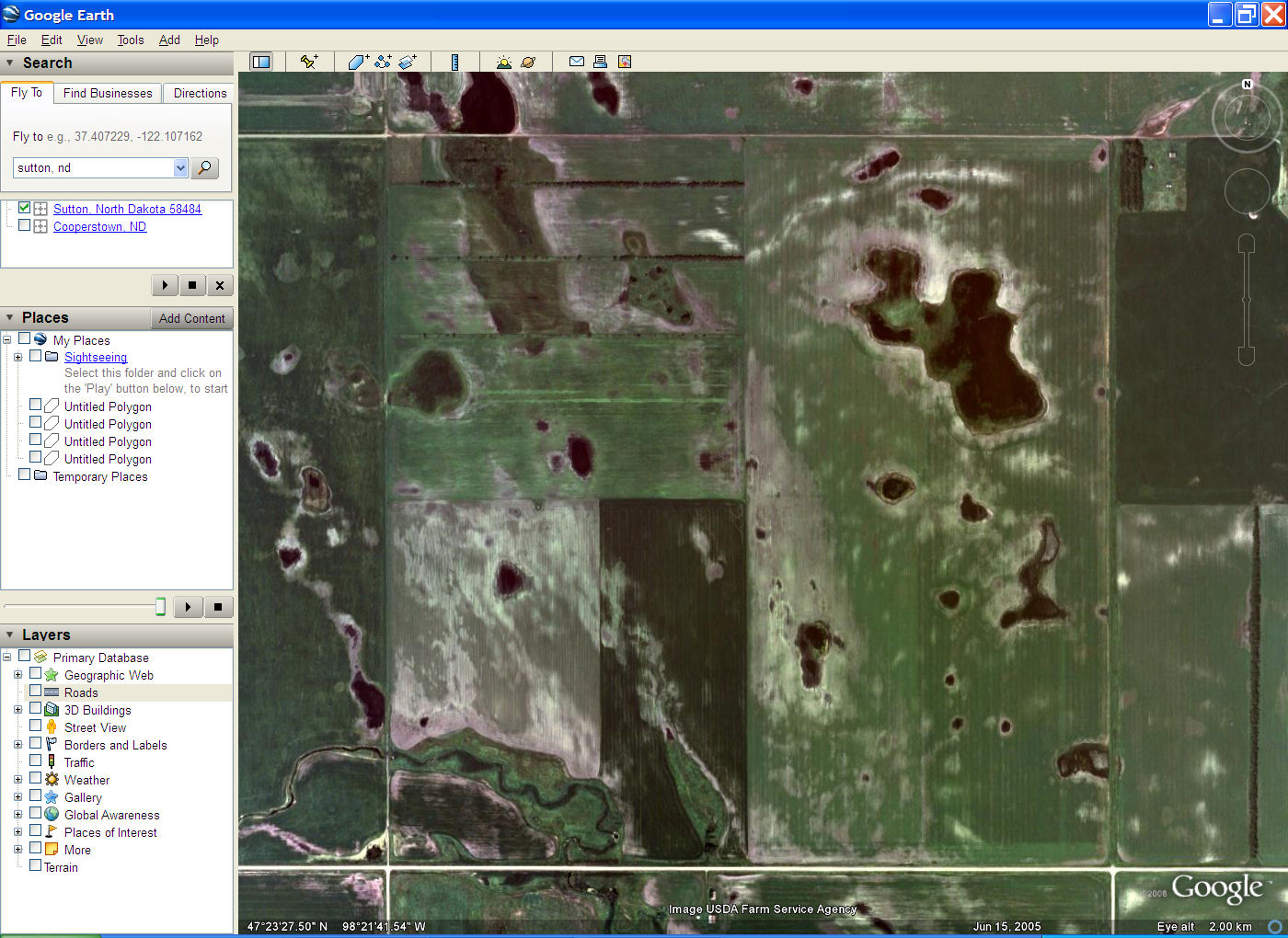Viewport: 1288px width, 938px height.
Task: Play search results tour
Action: [165, 285]
